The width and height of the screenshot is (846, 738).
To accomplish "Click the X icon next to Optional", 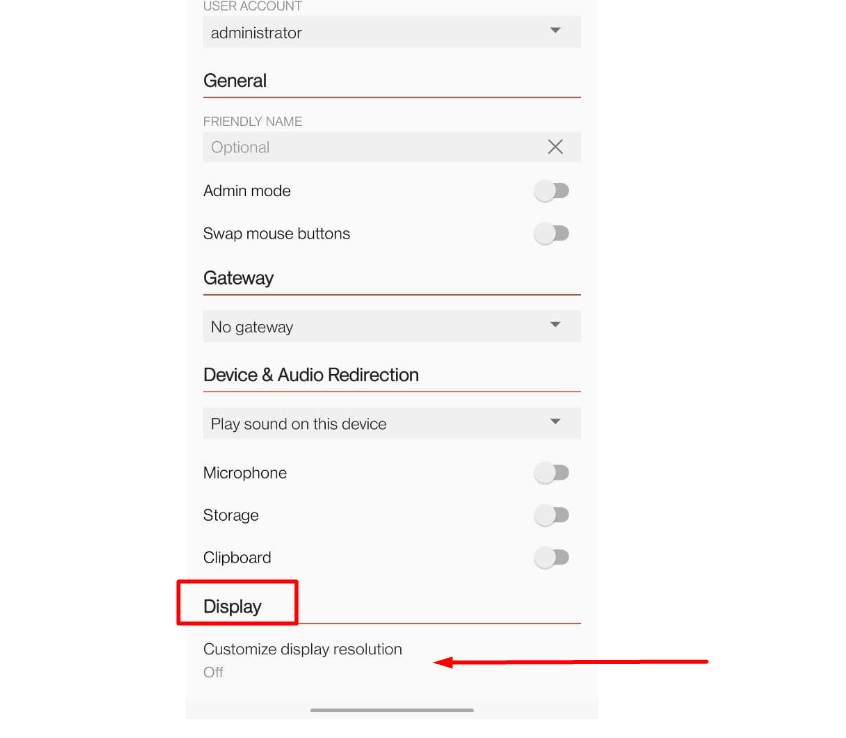I will pos(555,147).
